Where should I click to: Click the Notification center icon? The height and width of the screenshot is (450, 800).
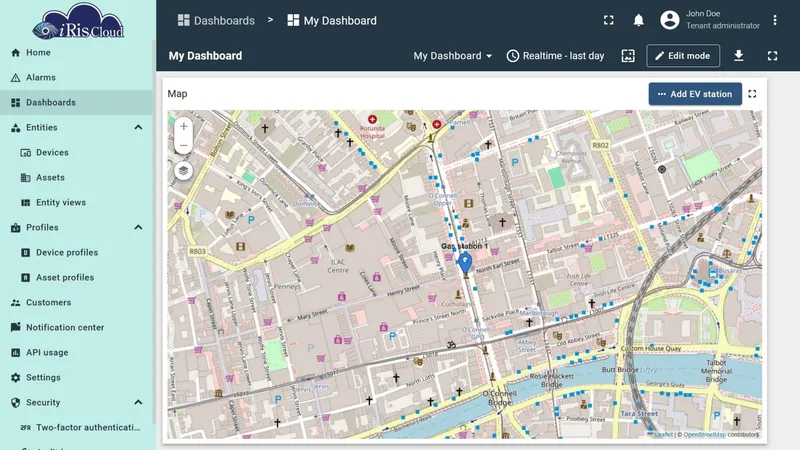(15, 327)
